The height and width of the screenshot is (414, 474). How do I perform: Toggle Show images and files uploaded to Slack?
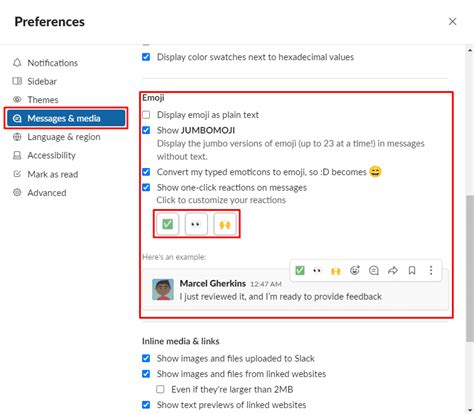[146, 358]
